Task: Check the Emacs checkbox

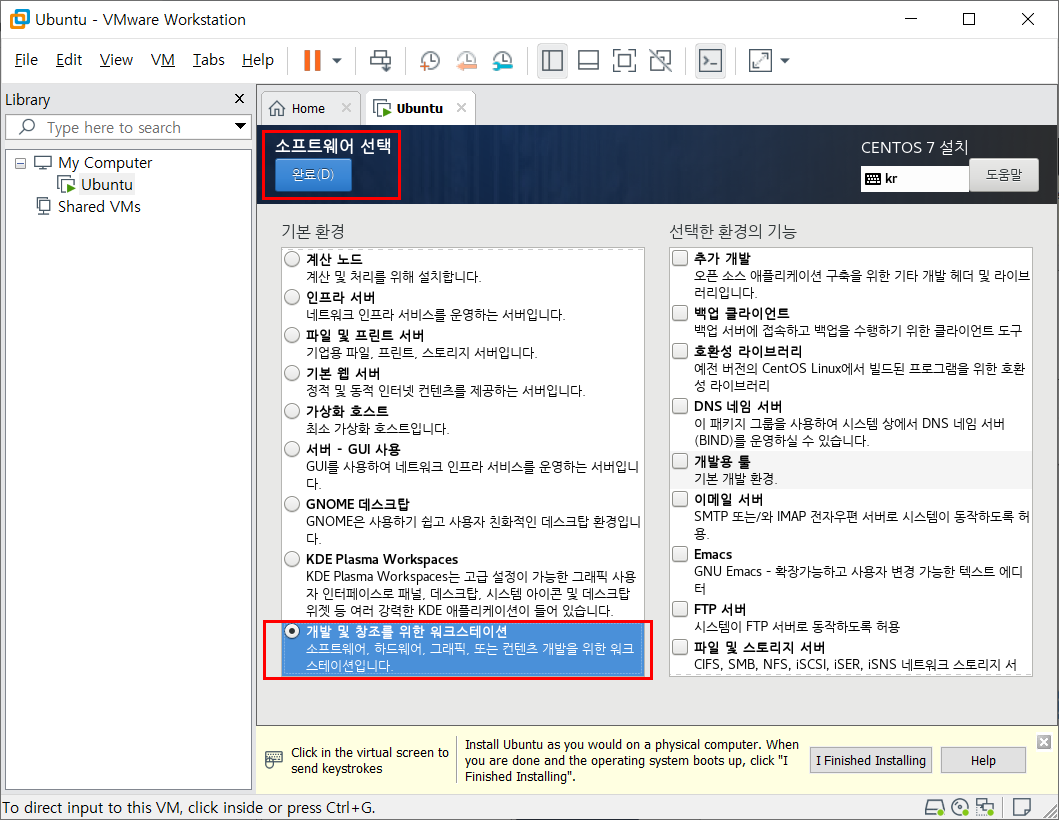Action: point(680,554)
